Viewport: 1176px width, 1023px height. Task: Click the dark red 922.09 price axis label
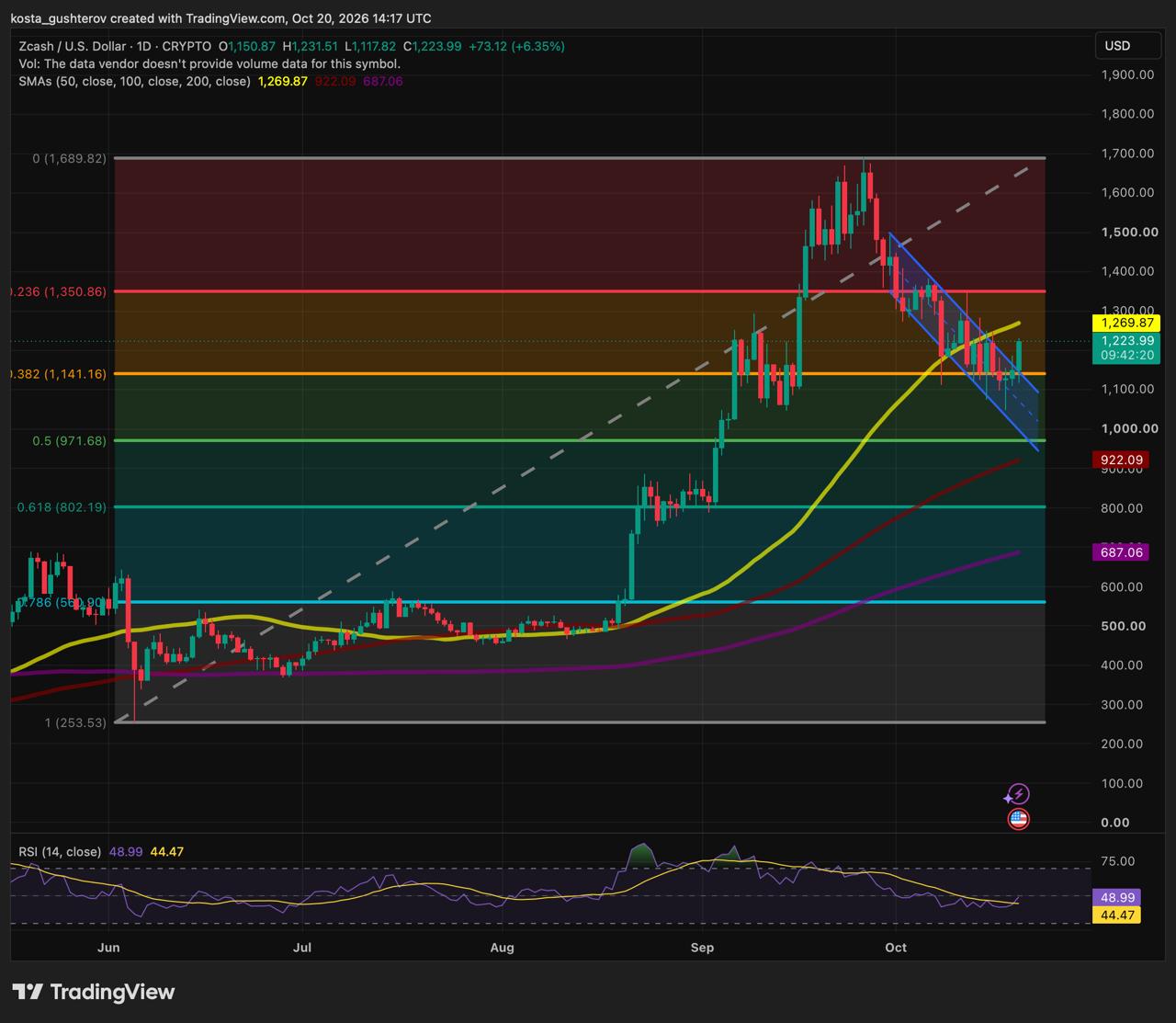pyautogui.click(x=1122, y=460)
